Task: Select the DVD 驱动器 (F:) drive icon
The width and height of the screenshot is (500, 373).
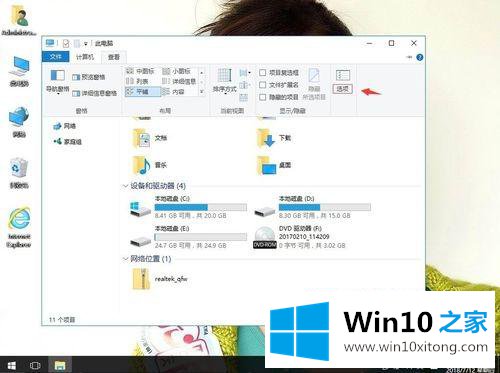Action: 265,237
